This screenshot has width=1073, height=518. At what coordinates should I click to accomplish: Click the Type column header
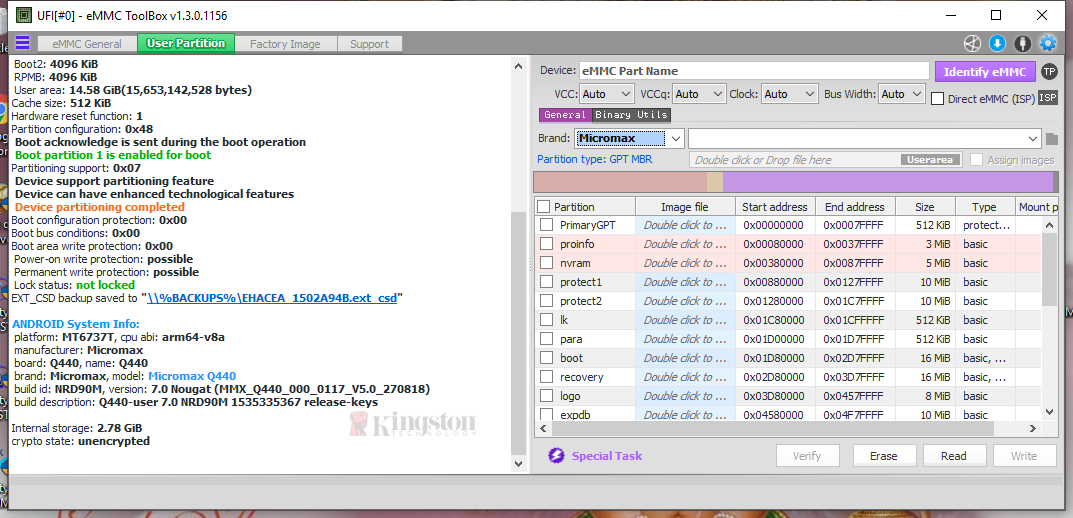click(985, 207)
